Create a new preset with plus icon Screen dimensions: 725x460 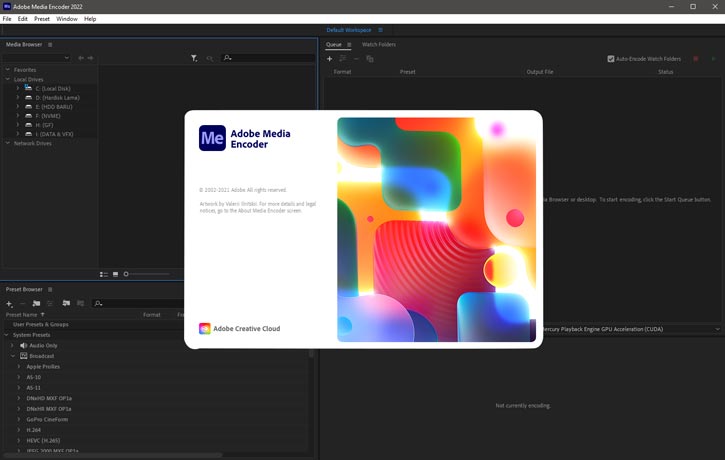(9, 304)
